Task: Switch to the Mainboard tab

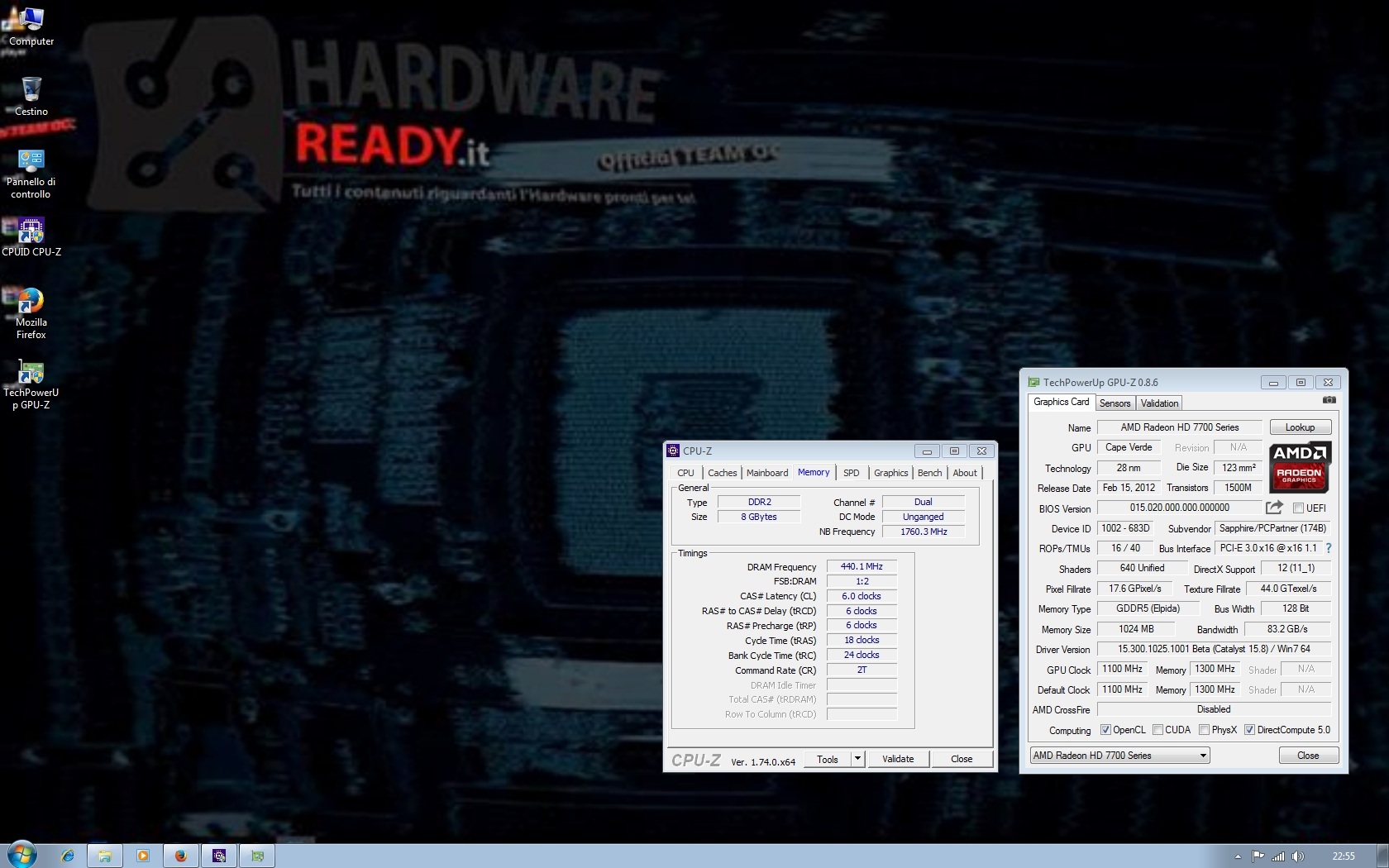Action: tap(767, 473)
